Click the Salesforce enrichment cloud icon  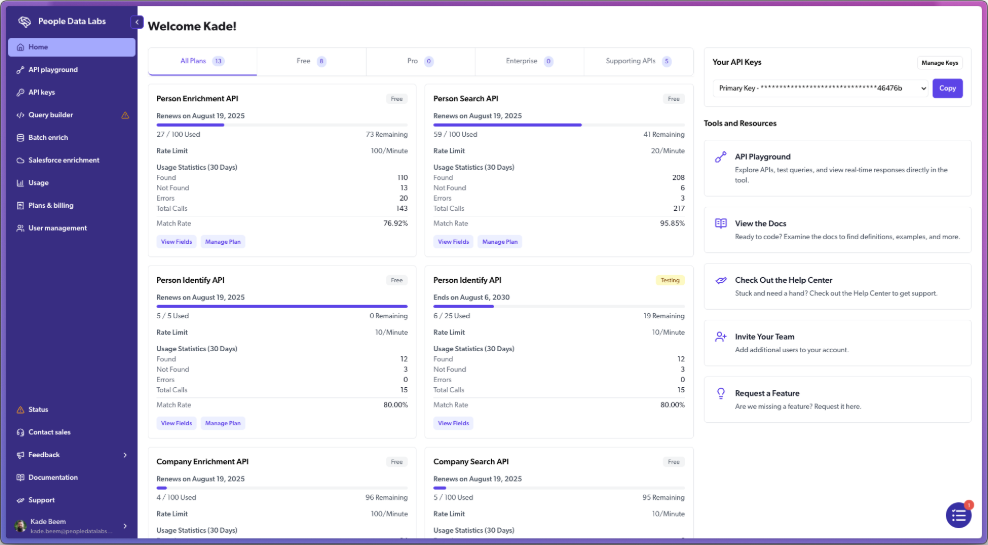pos(20,161)
